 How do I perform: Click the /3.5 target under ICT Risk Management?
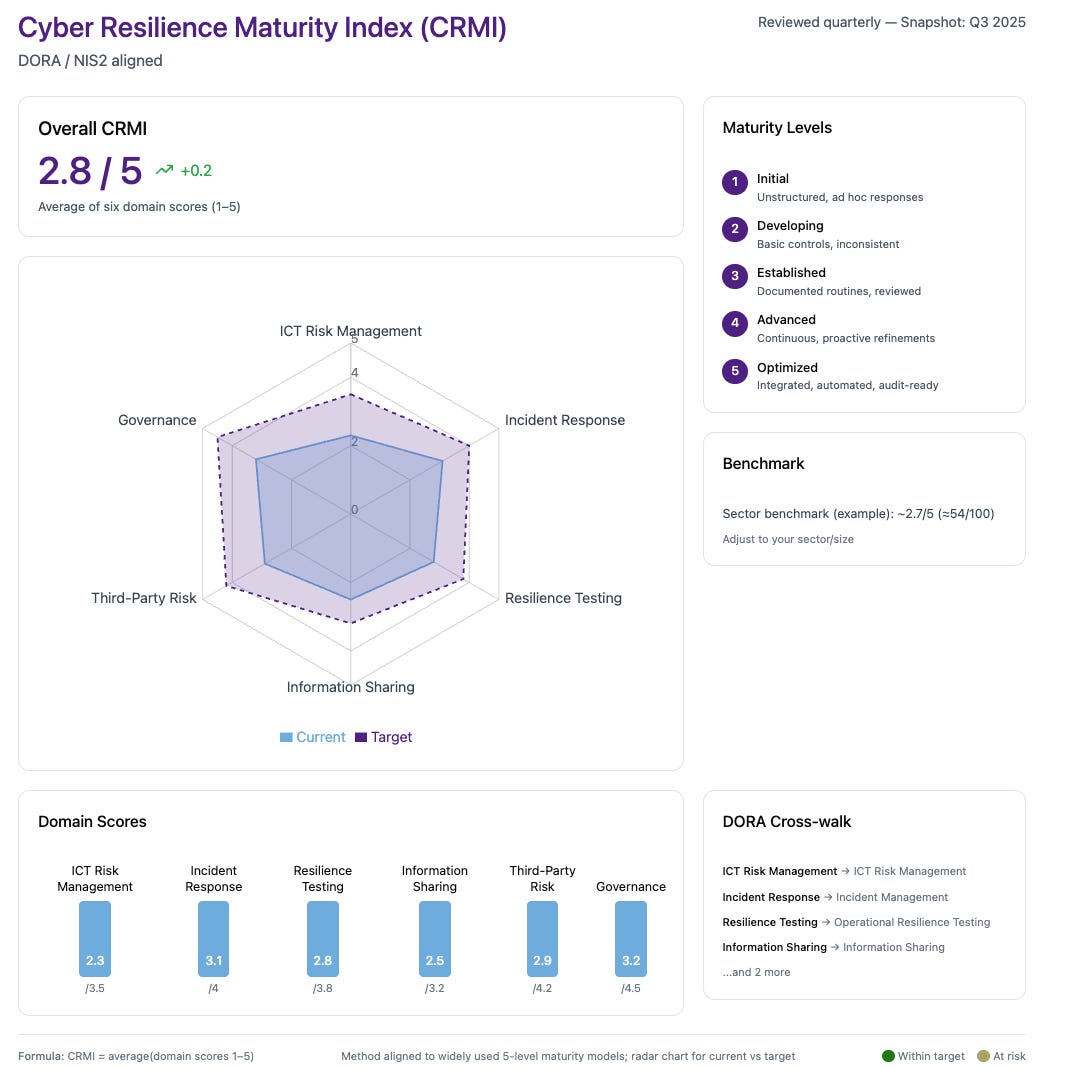point(94,988)
